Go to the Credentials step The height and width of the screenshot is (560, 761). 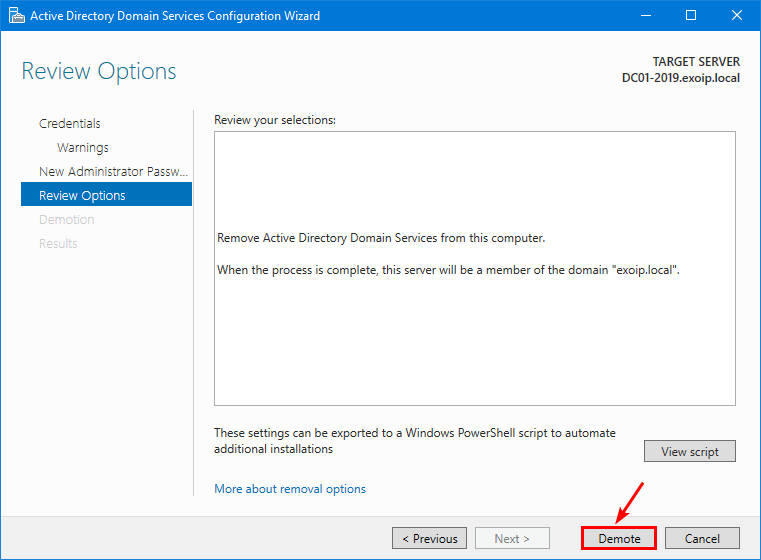(70, 123)
